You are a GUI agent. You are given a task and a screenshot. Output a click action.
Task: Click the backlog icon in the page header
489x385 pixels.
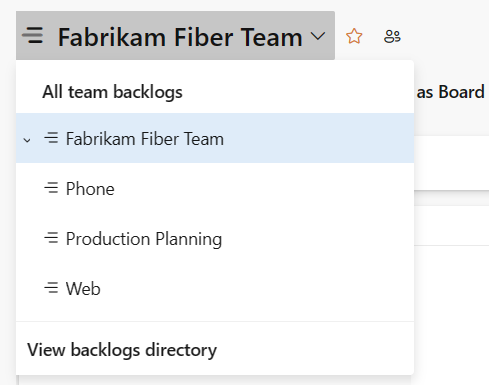(x=33, y=36)
